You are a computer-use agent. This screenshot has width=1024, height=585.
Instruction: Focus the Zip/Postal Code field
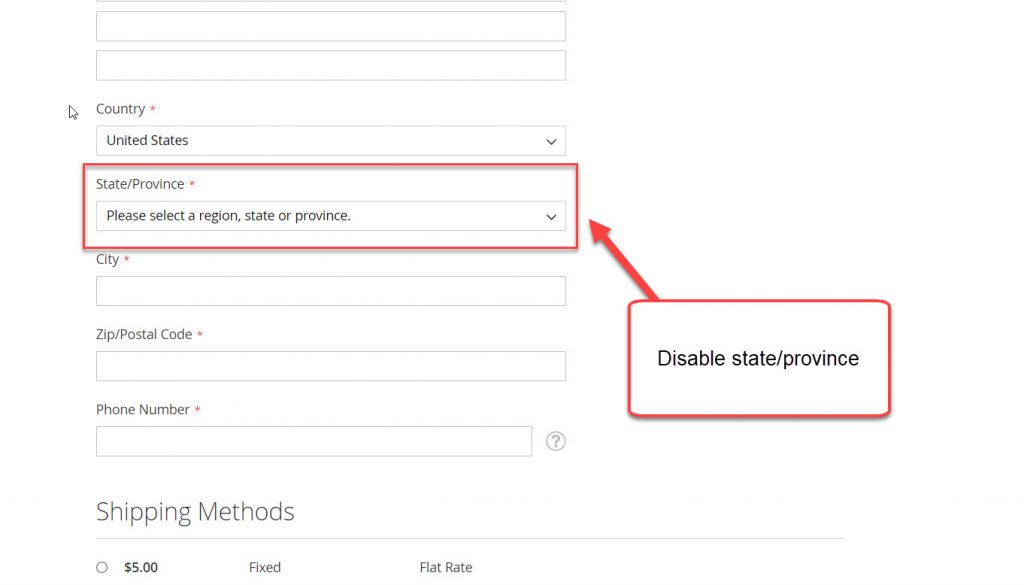pos(330,365)
